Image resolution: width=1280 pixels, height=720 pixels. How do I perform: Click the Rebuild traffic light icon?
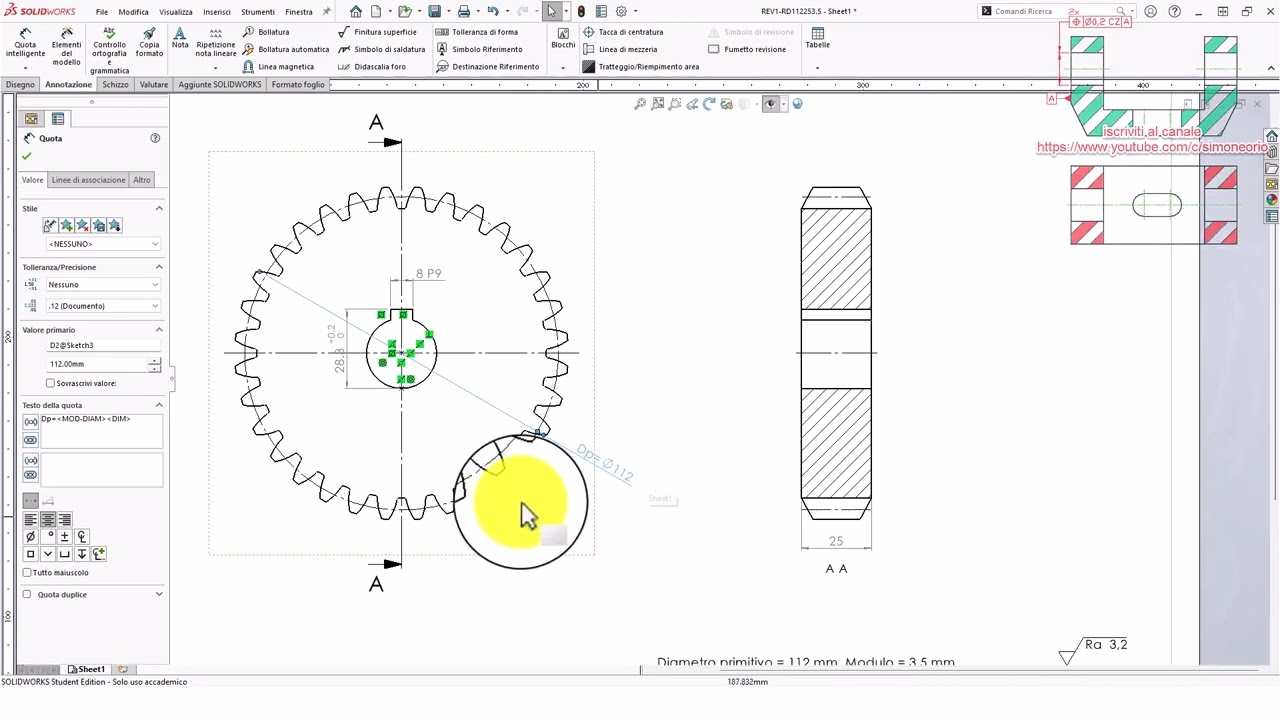click(x=581, y=12)
